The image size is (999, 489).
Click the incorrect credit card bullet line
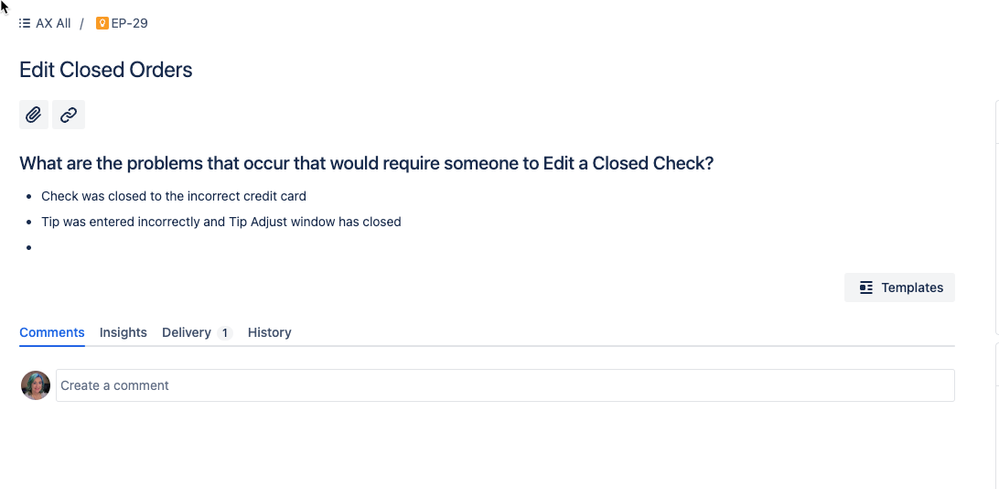pyautogui.click(x=174, y=196)
